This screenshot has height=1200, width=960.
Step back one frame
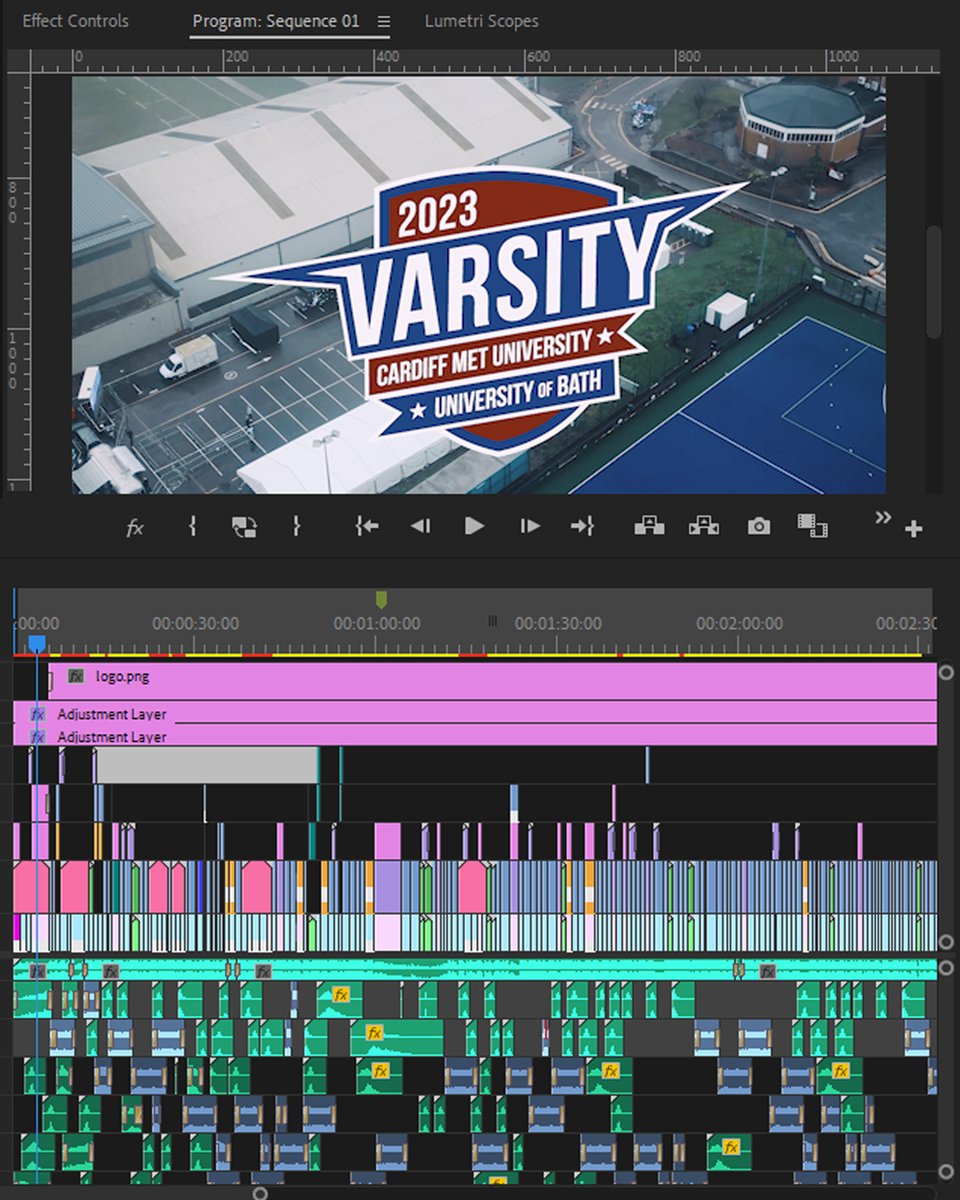(x=420, y=526)
